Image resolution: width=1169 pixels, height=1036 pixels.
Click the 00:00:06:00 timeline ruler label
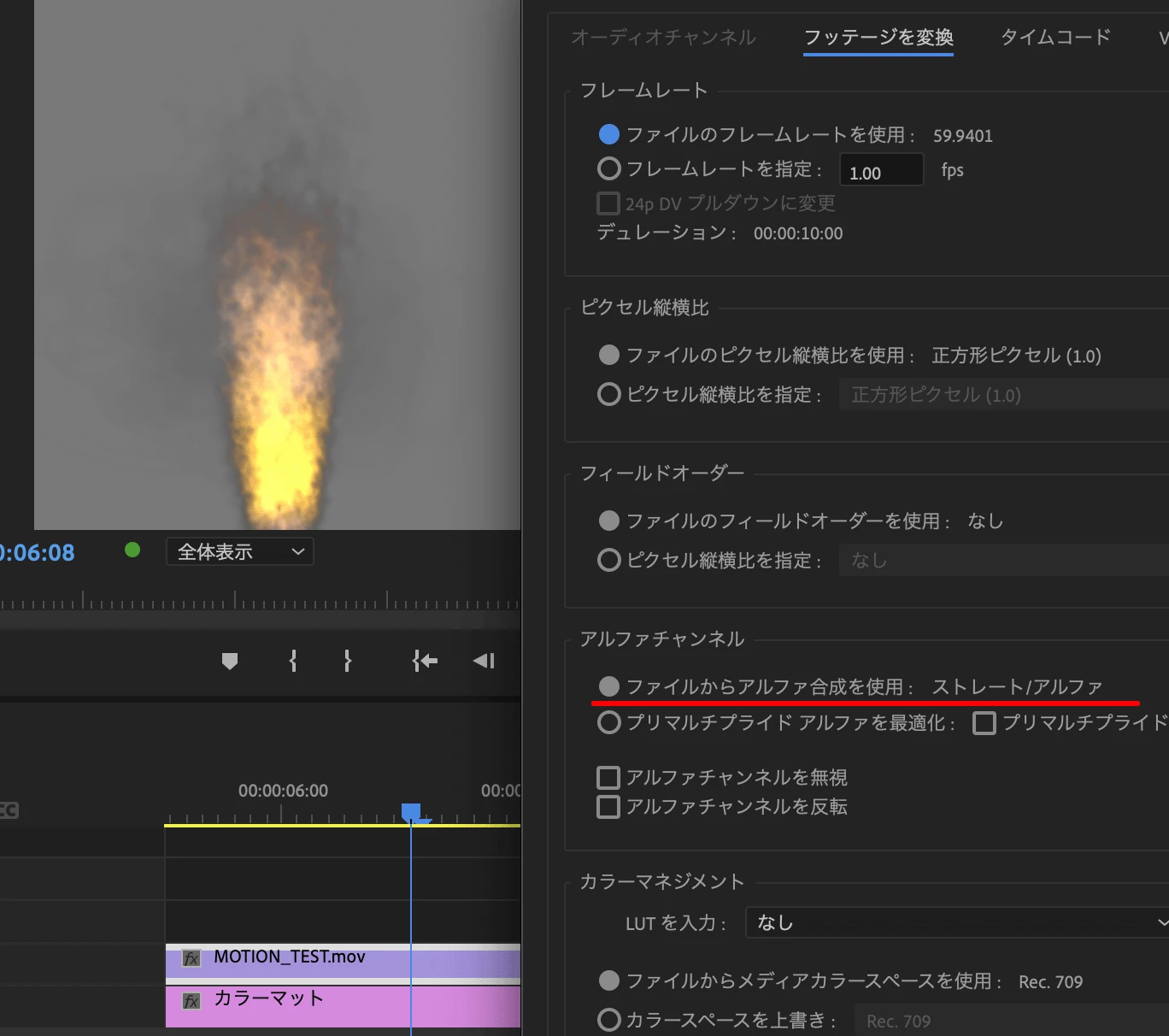(x=283, y=791)
